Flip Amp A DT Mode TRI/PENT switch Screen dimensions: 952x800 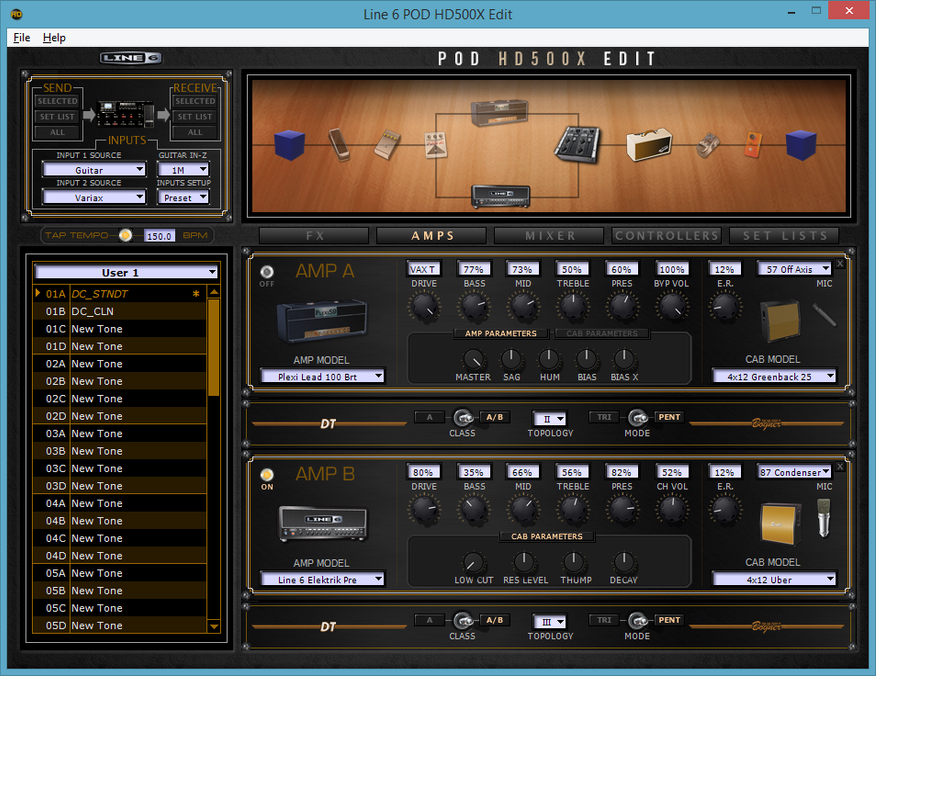point(638,418)
